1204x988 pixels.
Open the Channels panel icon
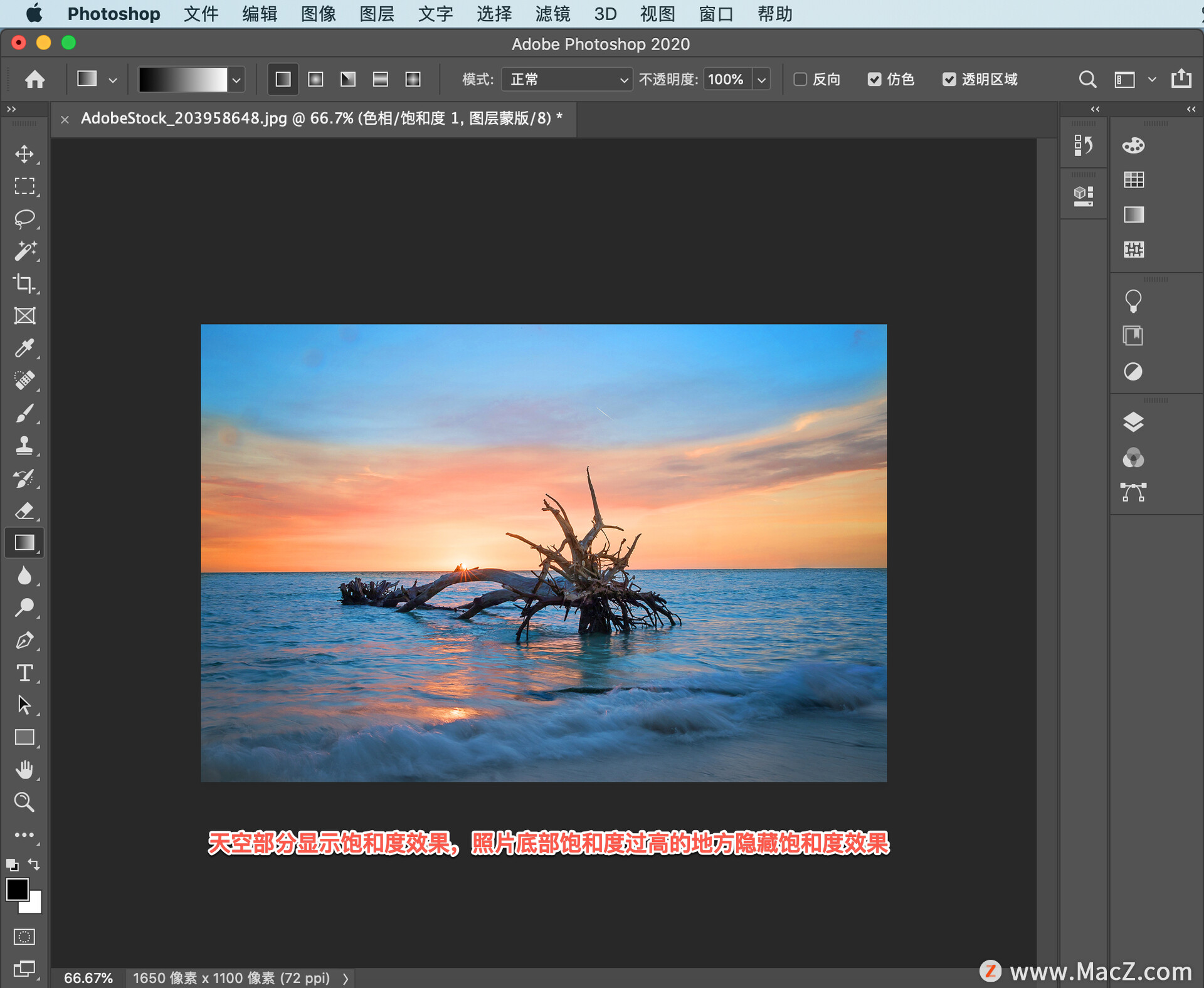1133,458
